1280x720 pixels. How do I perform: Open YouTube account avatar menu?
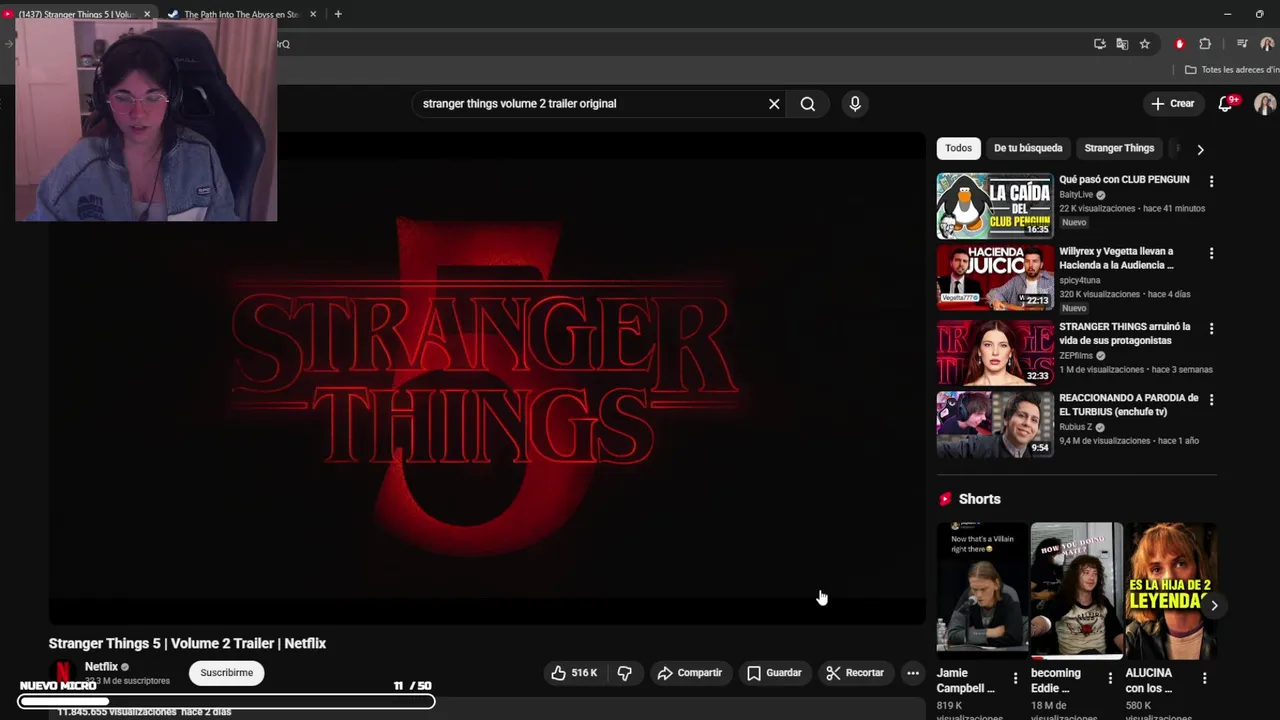tap(1265, 104)
